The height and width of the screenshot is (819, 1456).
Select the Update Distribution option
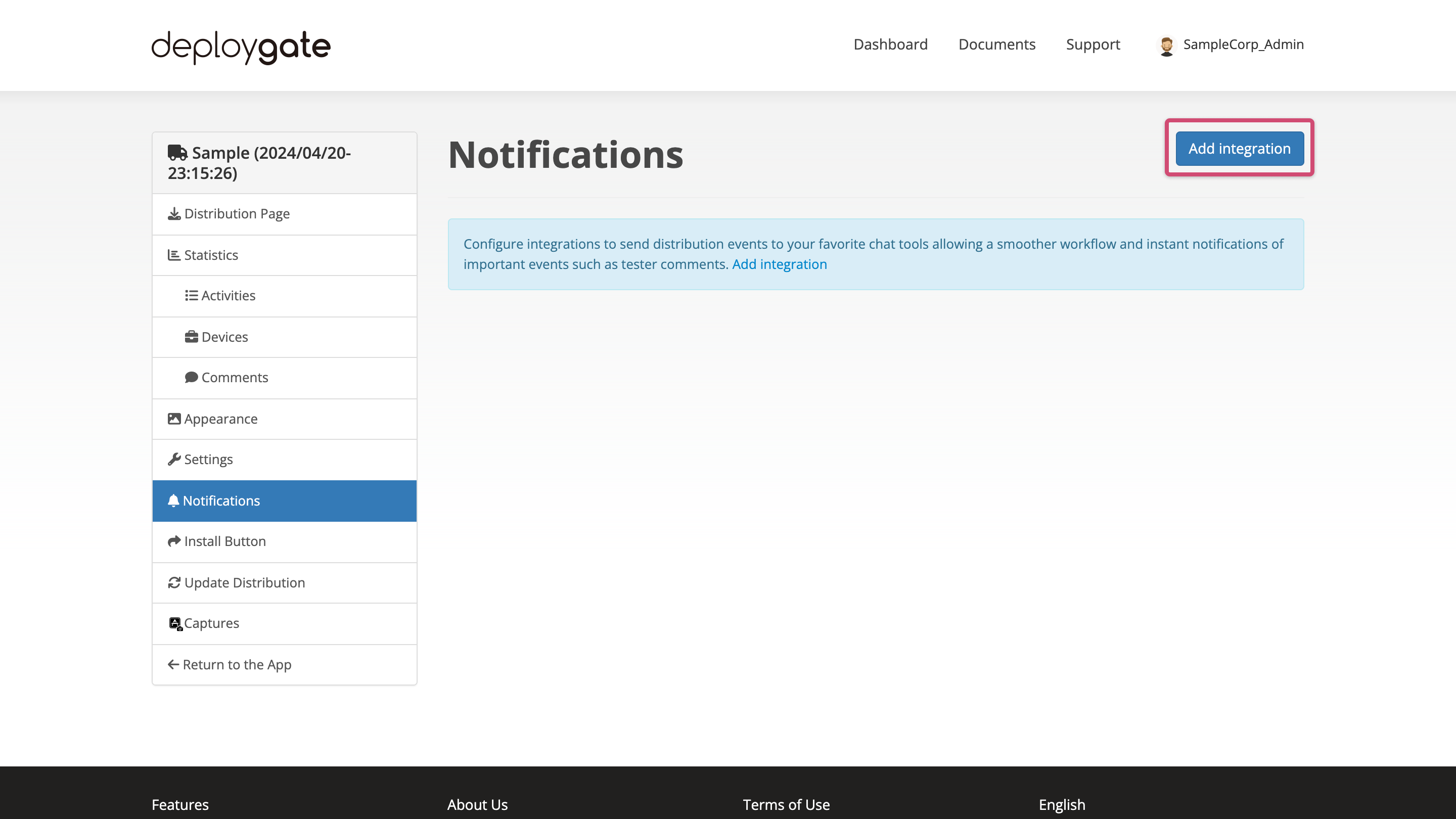284,582
